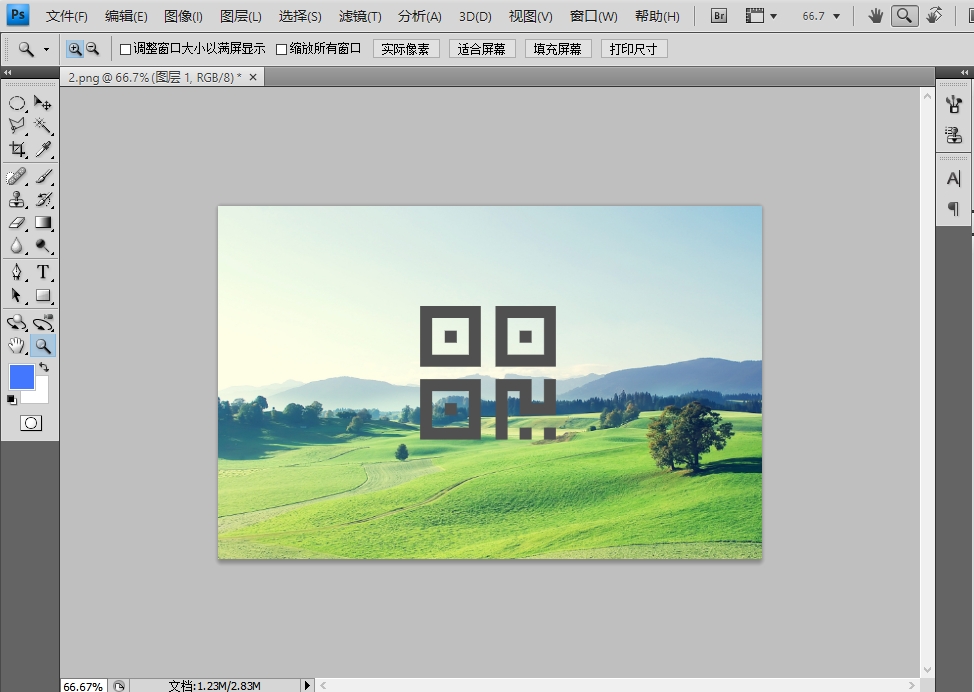This screenshot has width=974, height=692.
Task: Collapse the toolbox panel using double arrows
Action: [8, 73]
